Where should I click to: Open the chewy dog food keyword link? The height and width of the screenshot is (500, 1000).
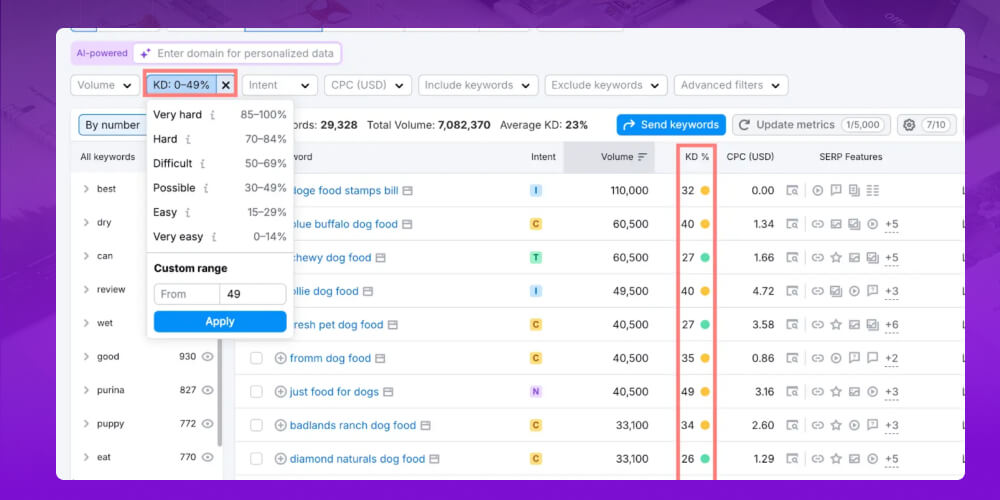coord(332,258)
